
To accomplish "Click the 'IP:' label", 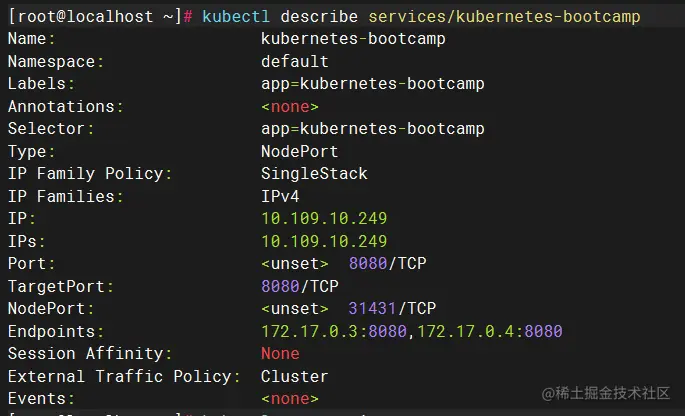I will click(22, 218).
